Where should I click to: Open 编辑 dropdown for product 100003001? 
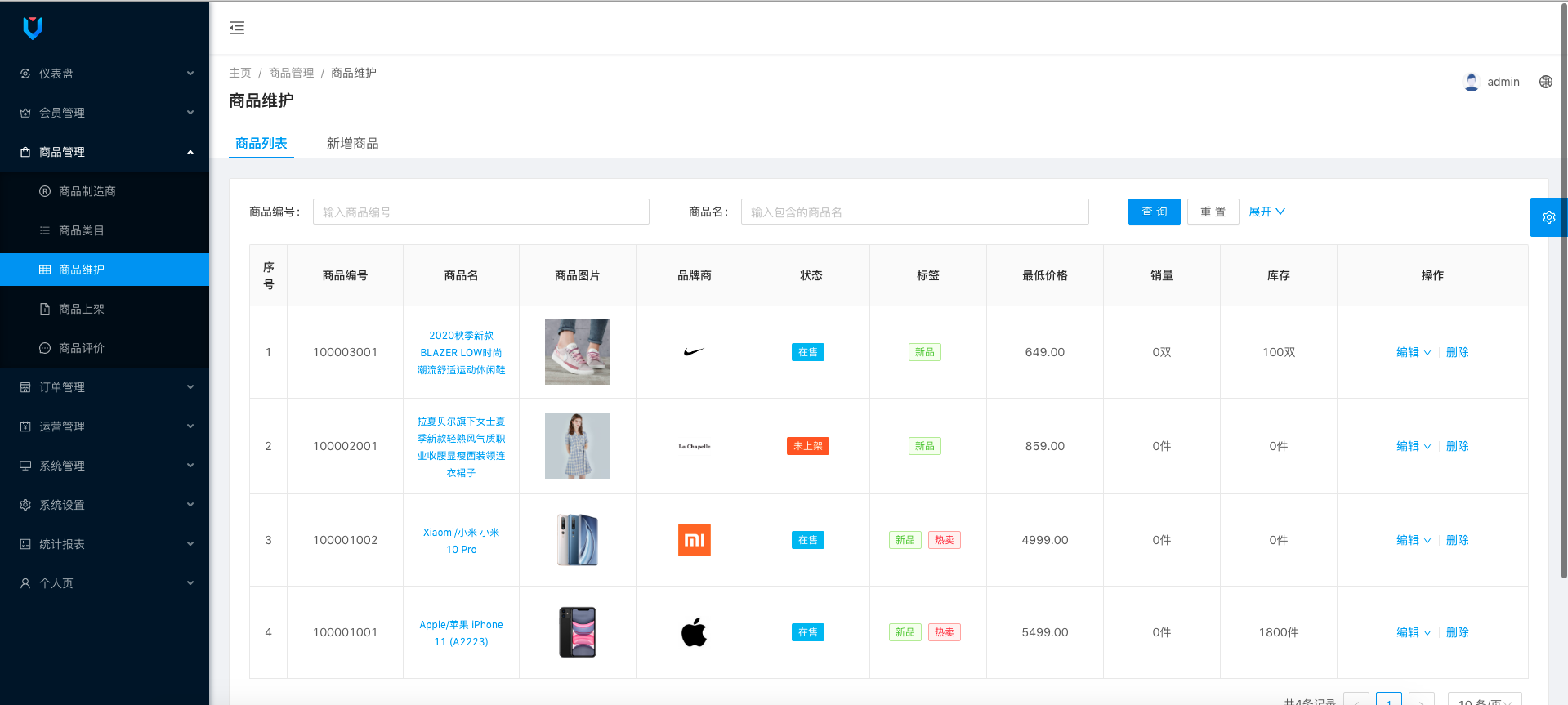(1414, 352)
